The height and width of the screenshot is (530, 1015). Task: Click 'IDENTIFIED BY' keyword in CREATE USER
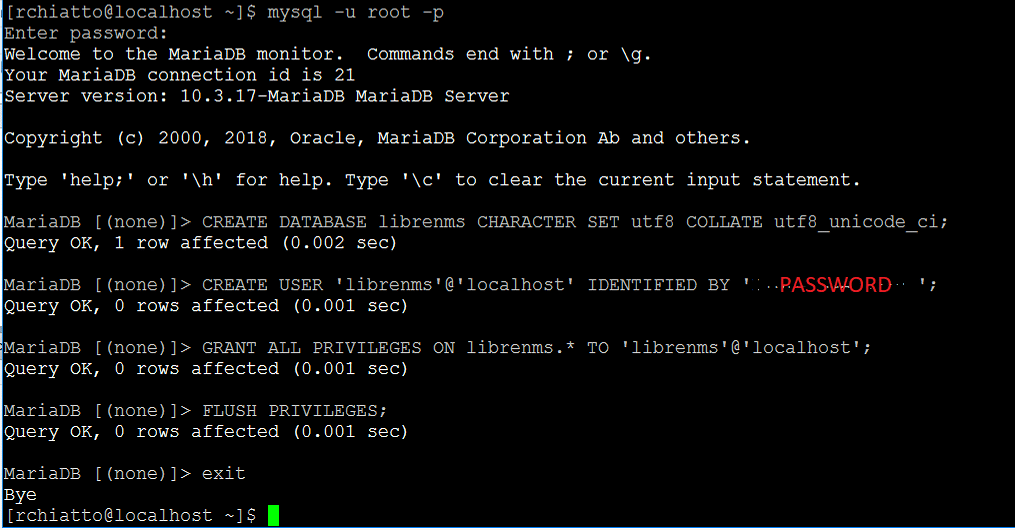pos(658,285)
